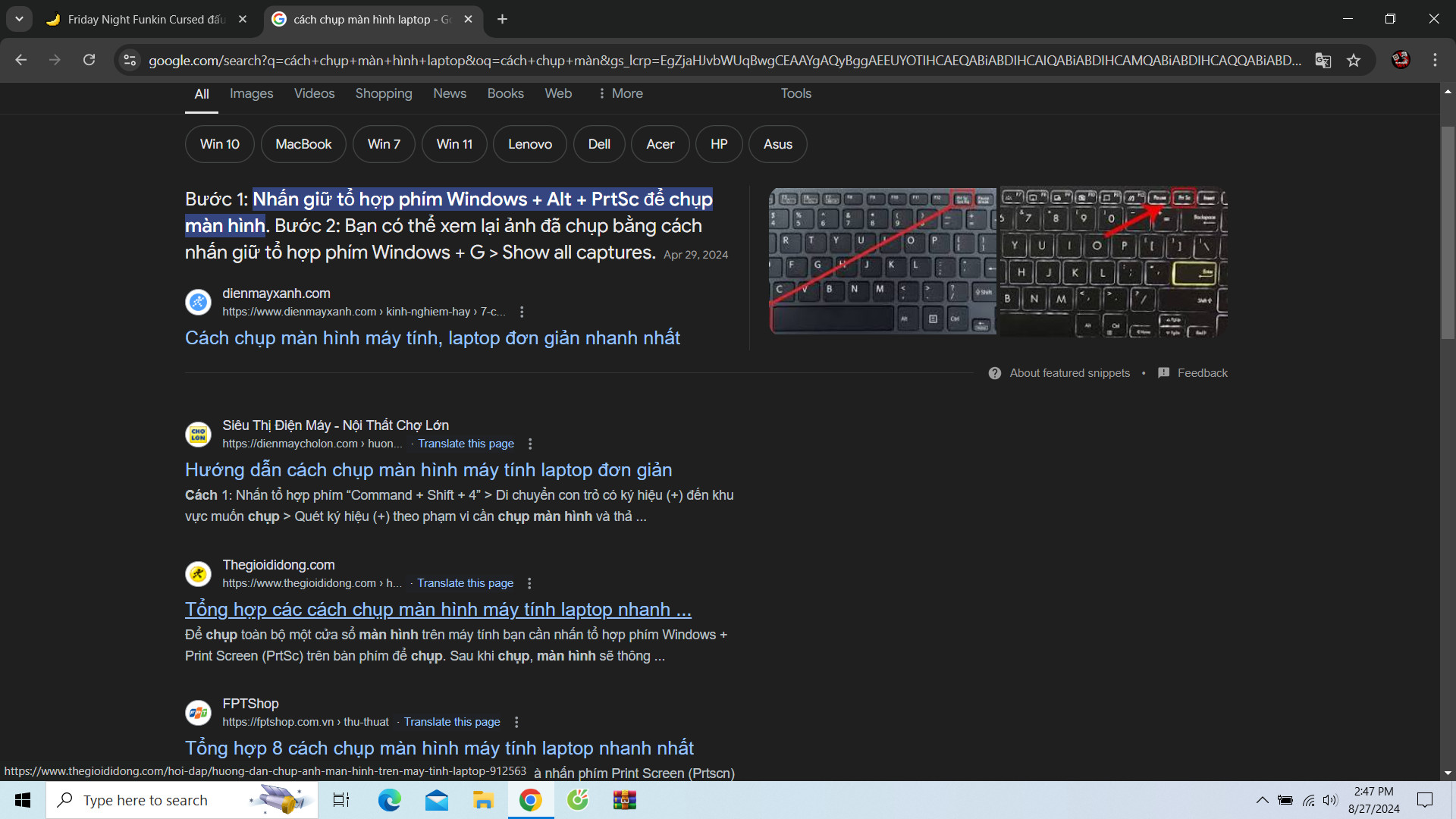Open the left keyboard snippet image
Viewport: 1456px width, 819px height.
[x=883, y=261]
